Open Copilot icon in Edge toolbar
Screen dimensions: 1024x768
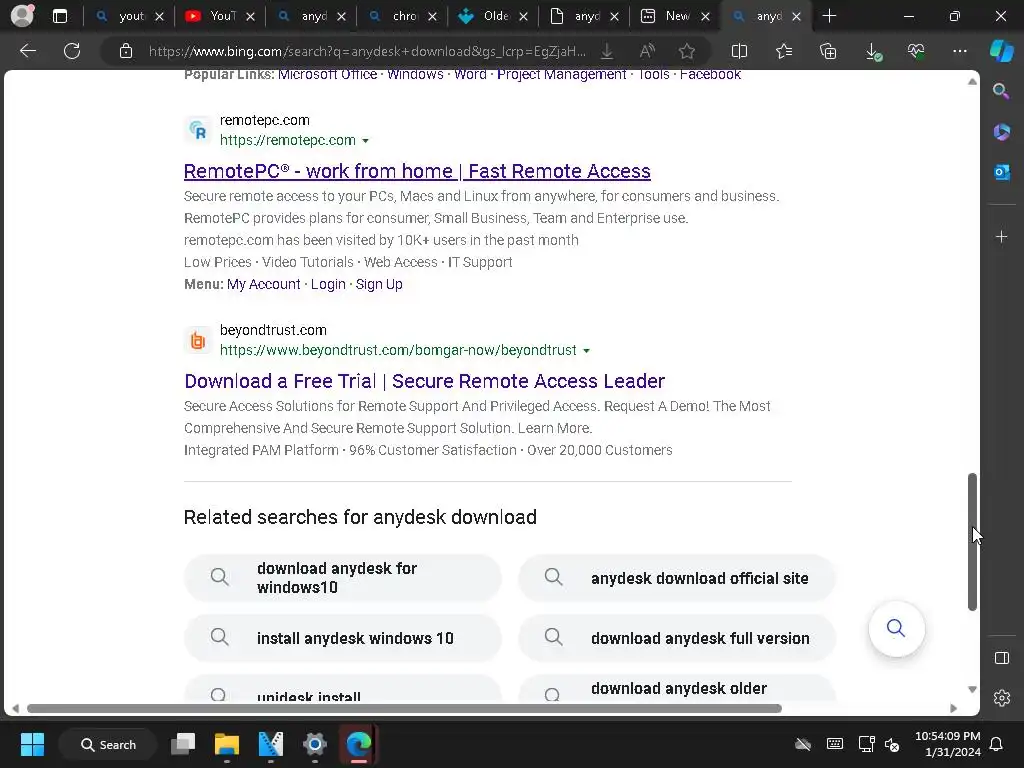click(1001, 51)
